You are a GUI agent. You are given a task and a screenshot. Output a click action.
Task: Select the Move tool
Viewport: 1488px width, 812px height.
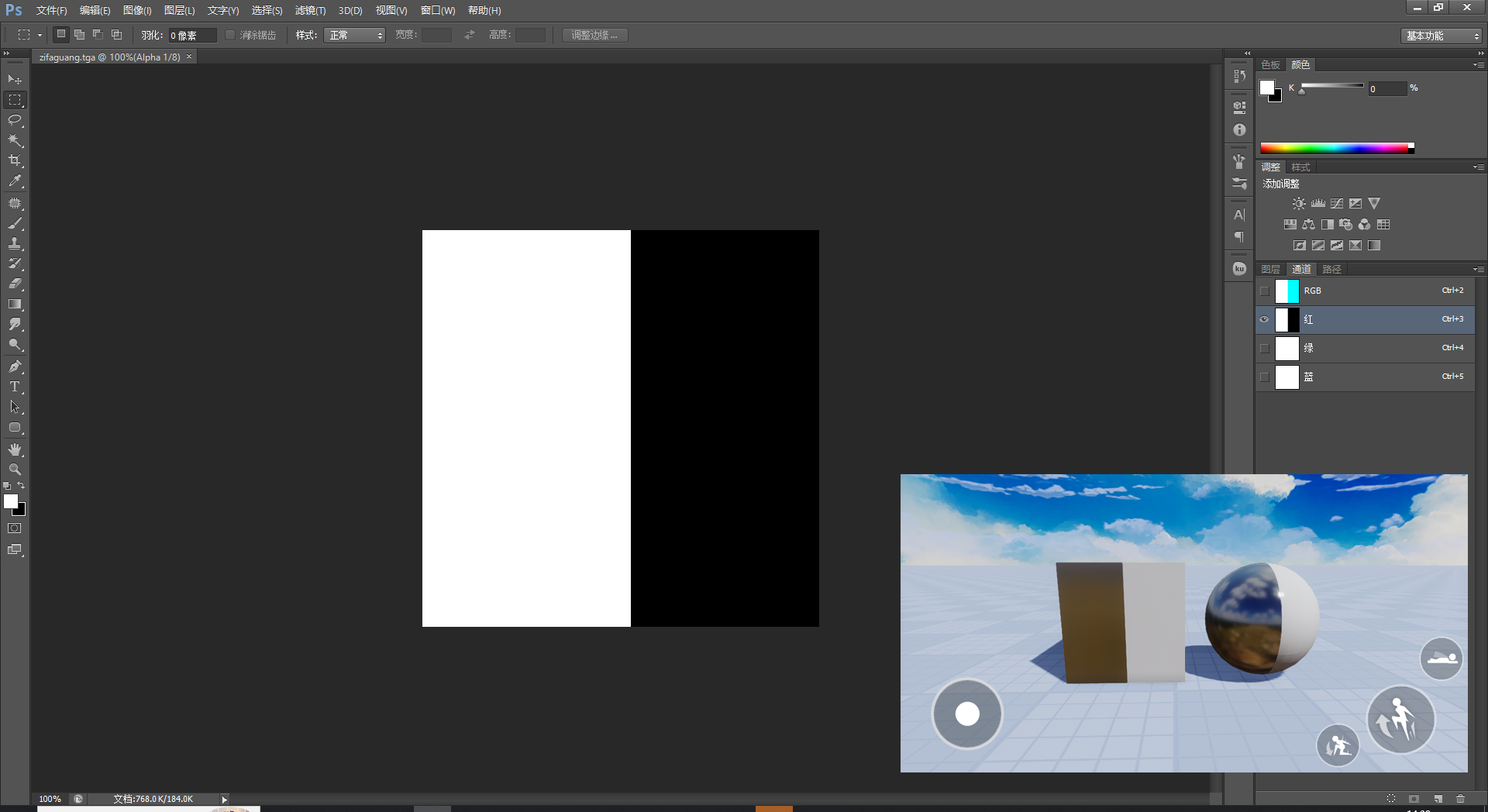coord(15,80)
